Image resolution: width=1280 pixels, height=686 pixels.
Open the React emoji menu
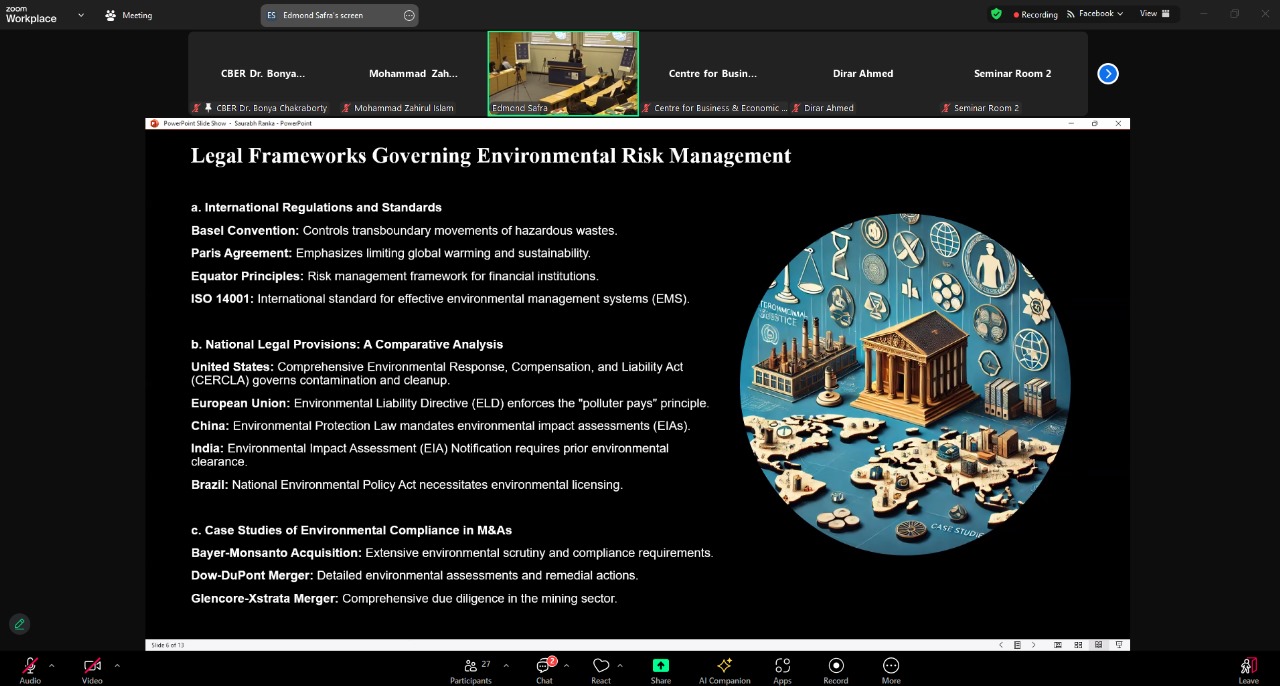(x=601, y=669)
